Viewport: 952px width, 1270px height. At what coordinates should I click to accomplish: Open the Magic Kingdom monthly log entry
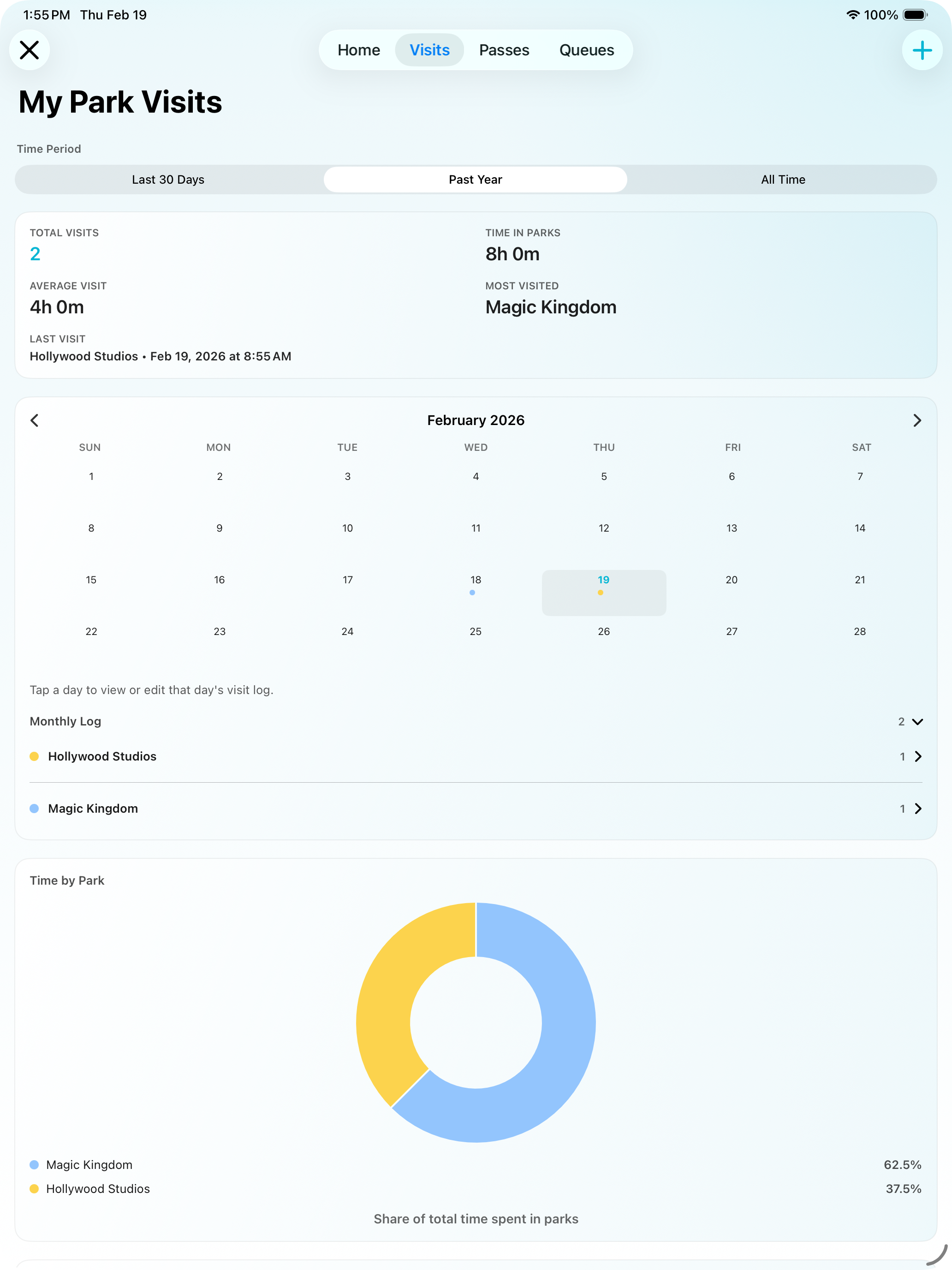476,809
